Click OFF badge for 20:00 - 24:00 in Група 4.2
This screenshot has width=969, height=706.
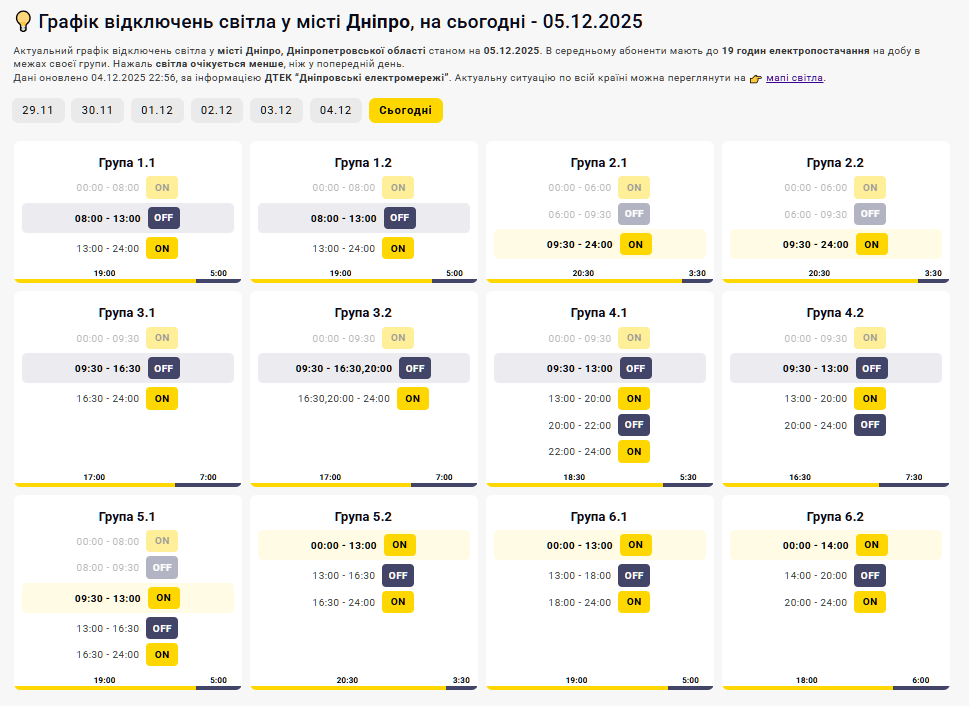pos(870,425)
